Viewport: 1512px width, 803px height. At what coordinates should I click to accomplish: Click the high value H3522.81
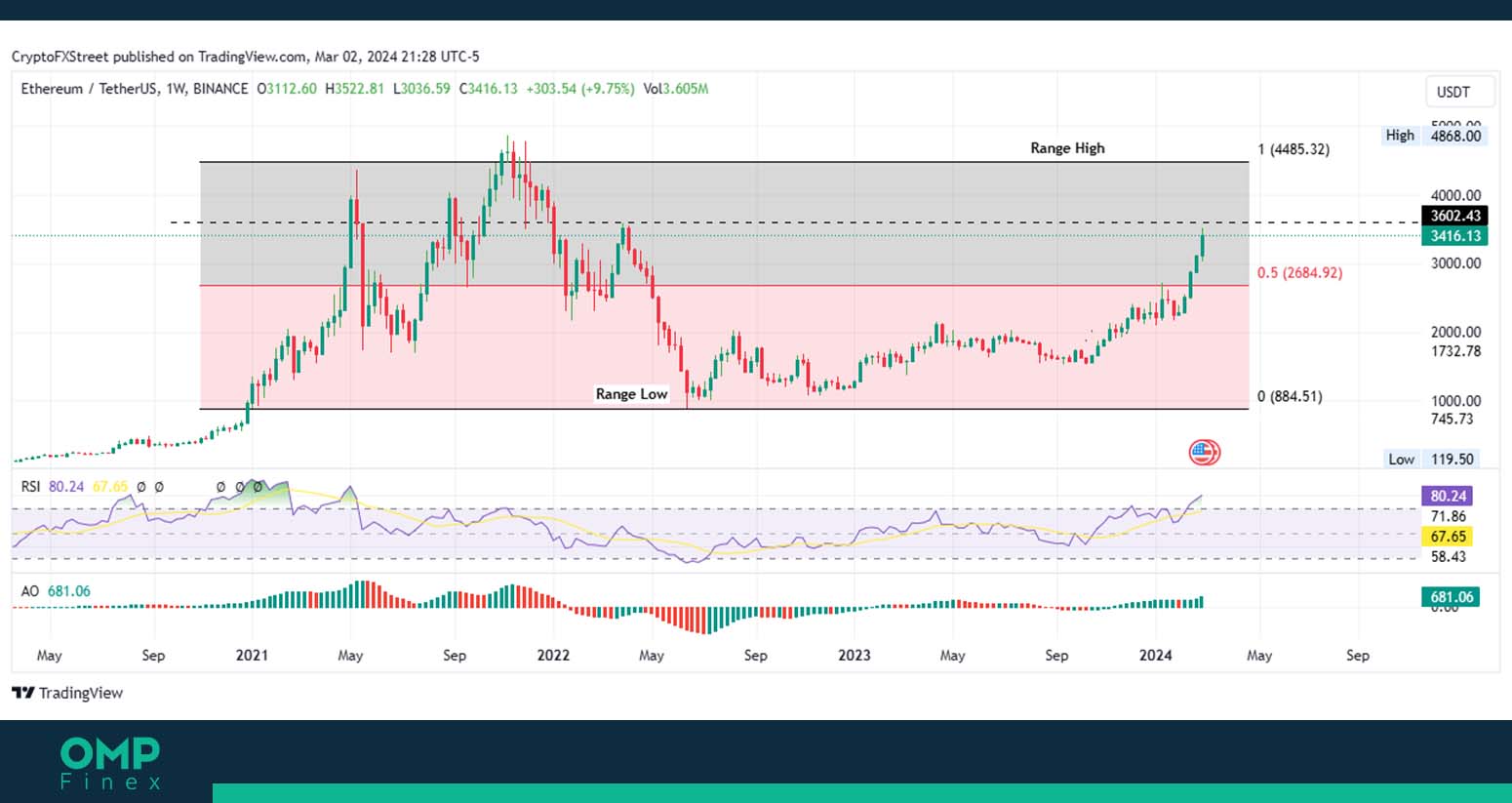point(355,89)
